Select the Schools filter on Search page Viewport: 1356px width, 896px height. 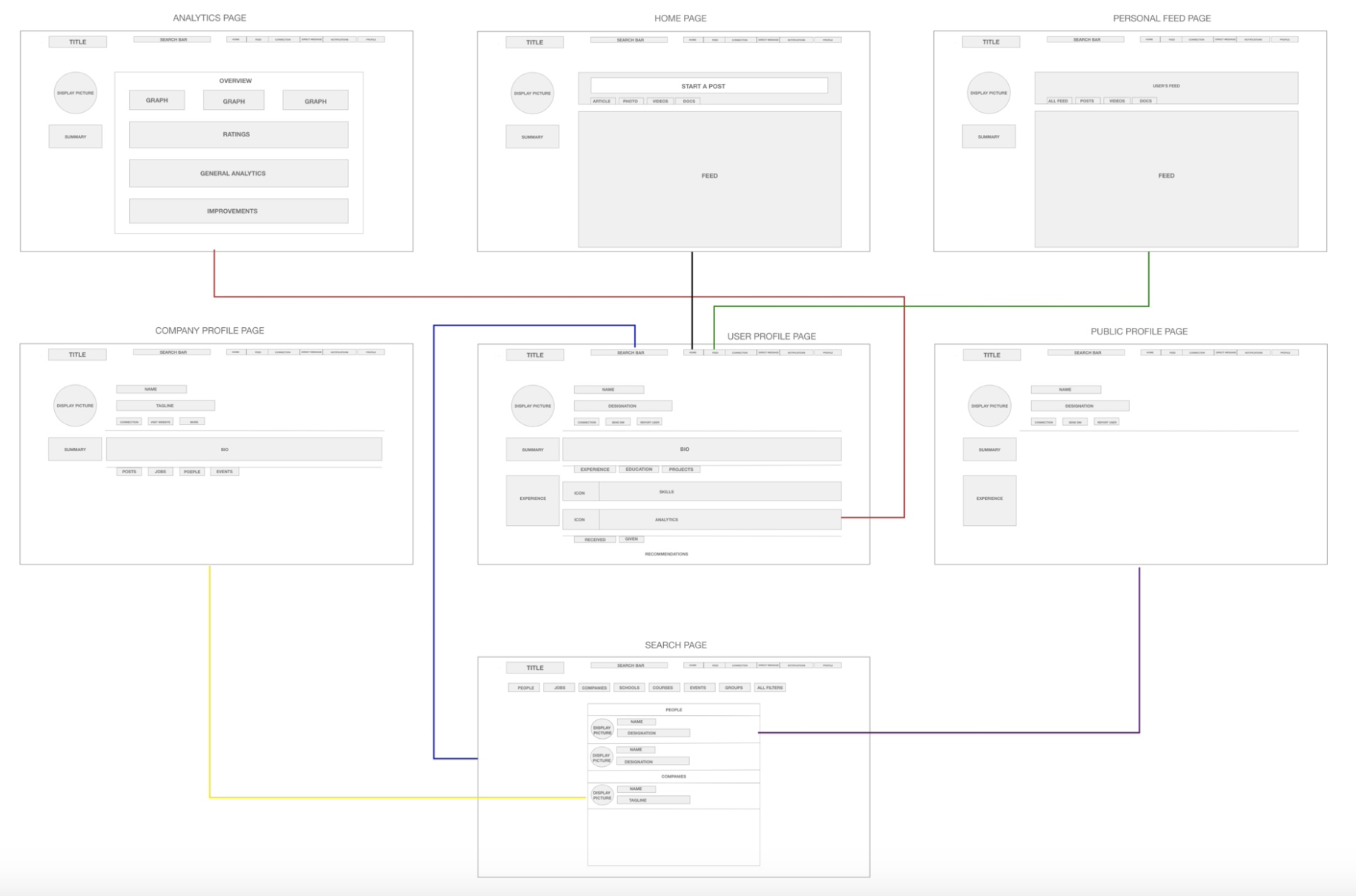tap(629, 688)
